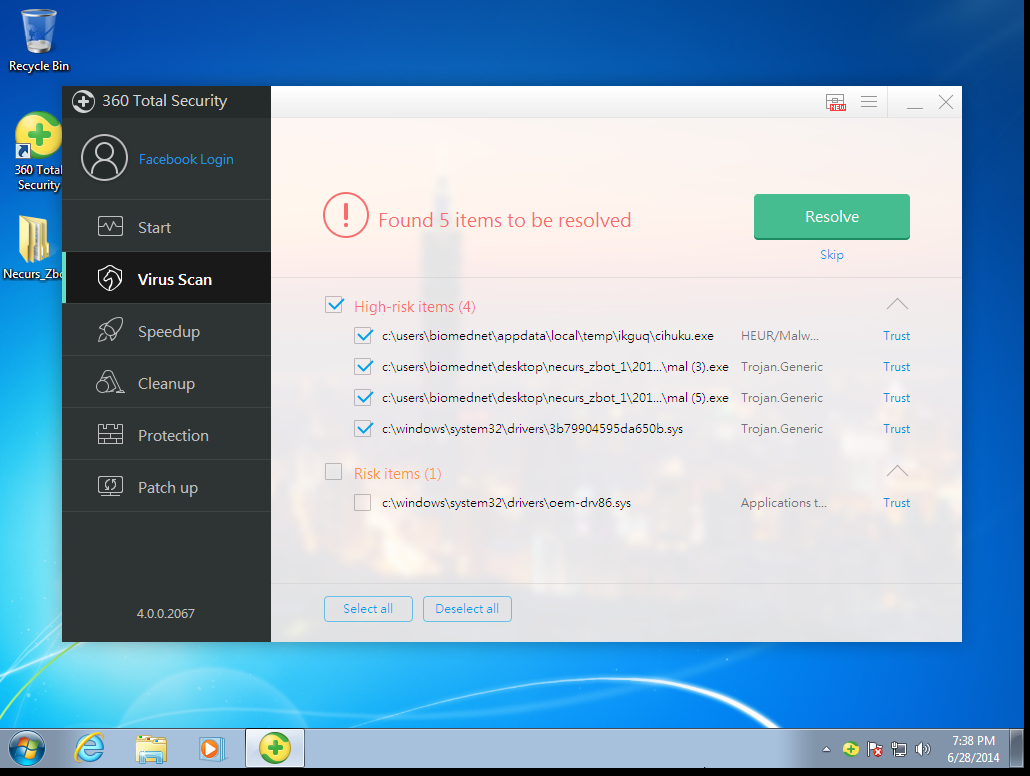Open the Cleanup section
This screenshot has width=1030, height=776.
tap(167, 382)
